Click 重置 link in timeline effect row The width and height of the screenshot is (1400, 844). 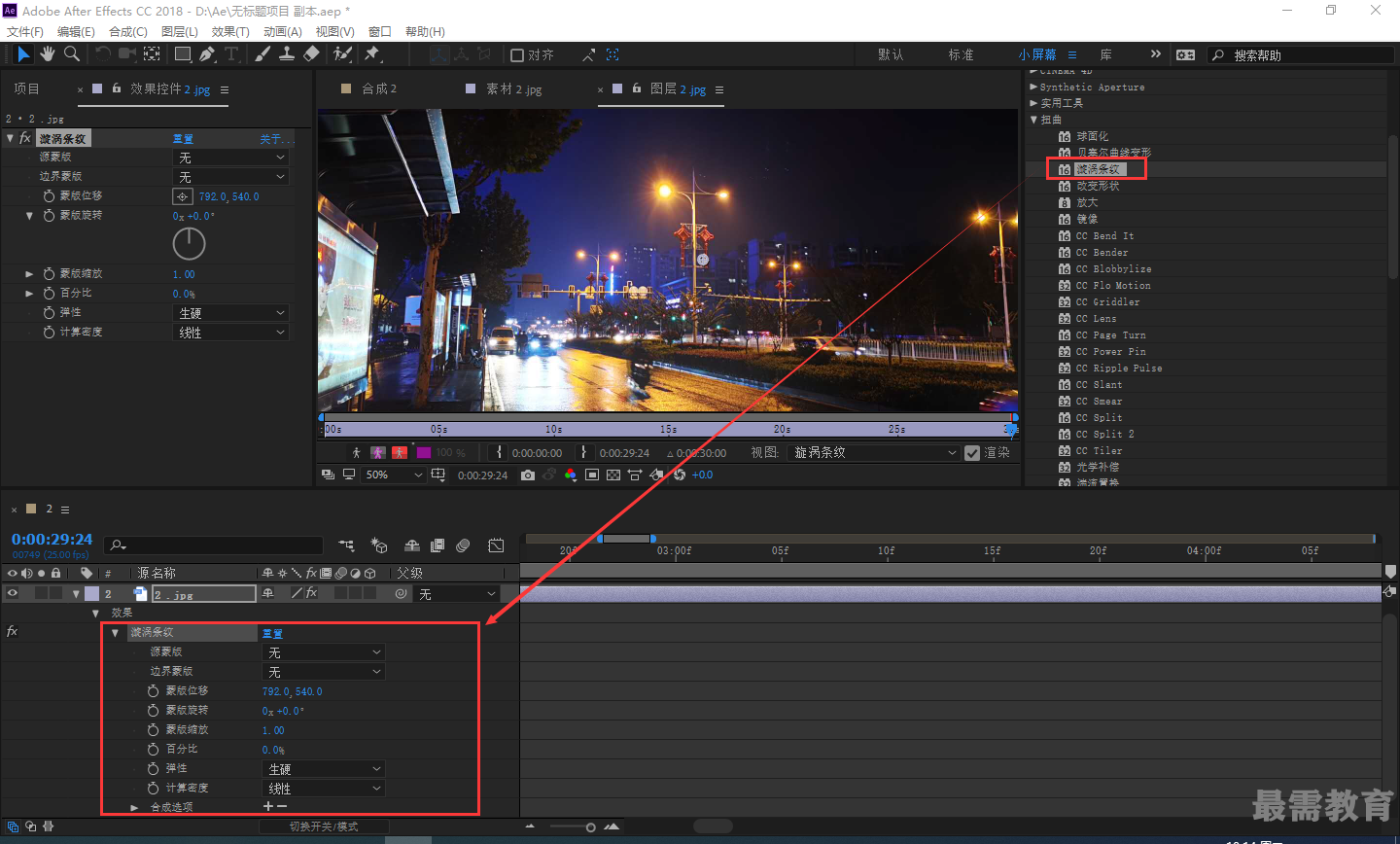(272, 633)
